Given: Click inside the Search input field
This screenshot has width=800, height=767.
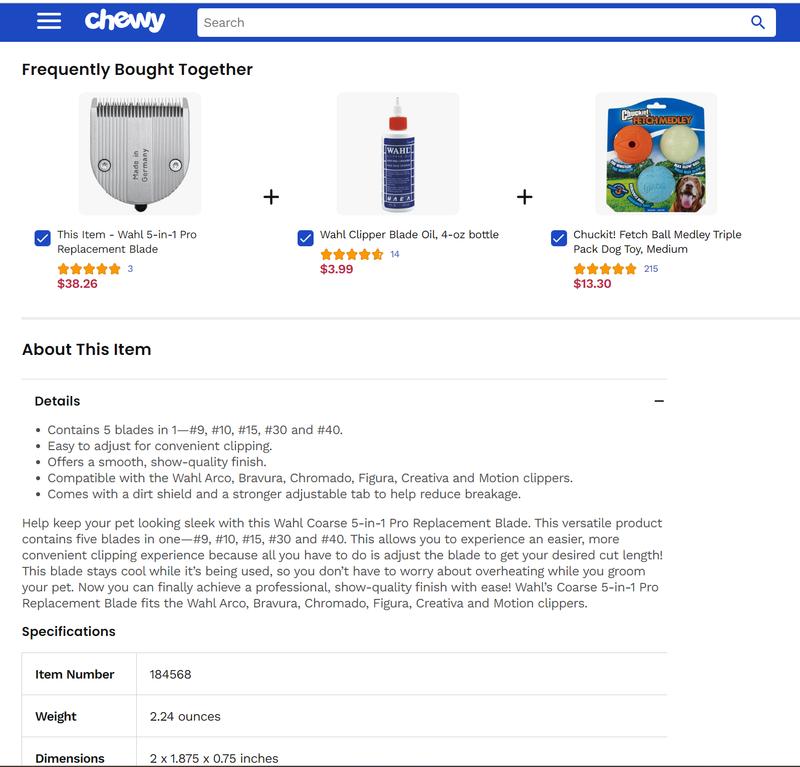Looking at the screenshot, I should (x=470, y=22).
